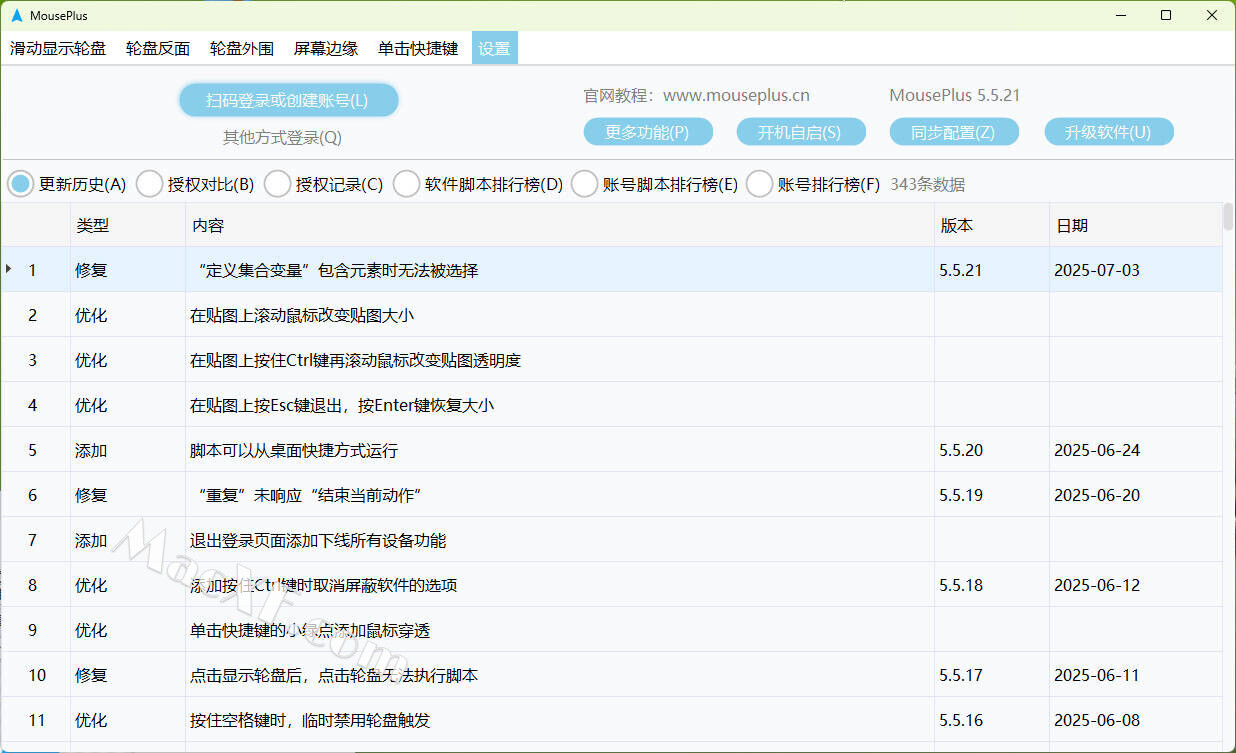Select 脚本可以从桌面快捷方式运行 row
Screen dimensions: 1236x753
point(611,450)
